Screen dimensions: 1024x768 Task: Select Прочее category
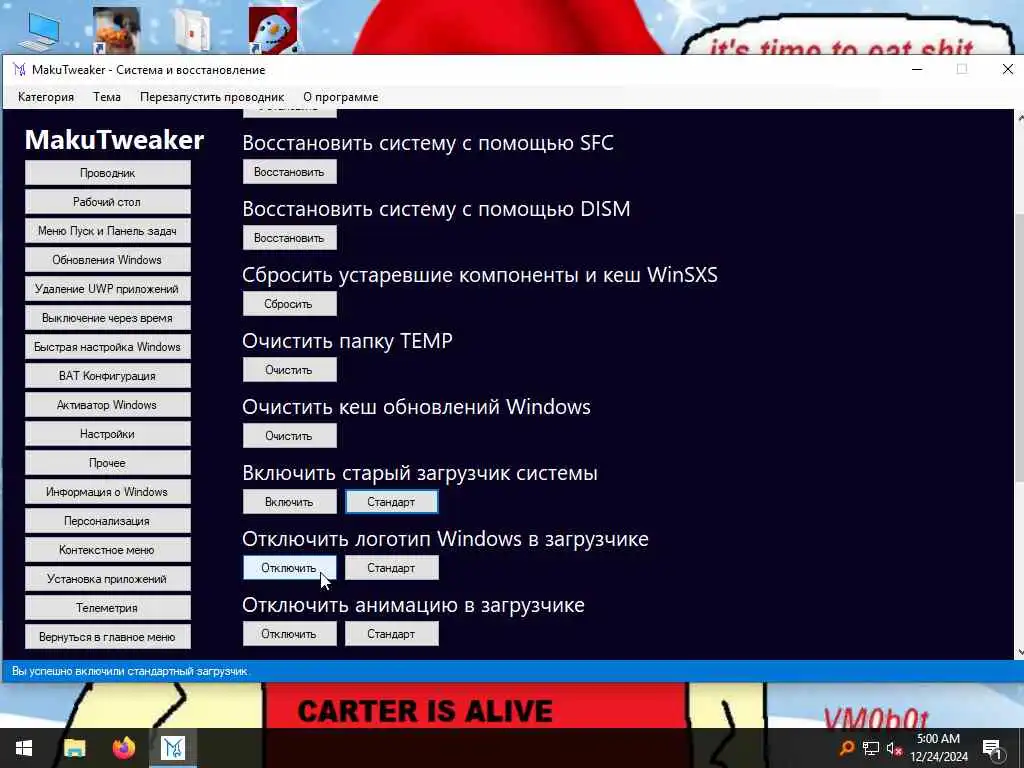coord(108,462)
